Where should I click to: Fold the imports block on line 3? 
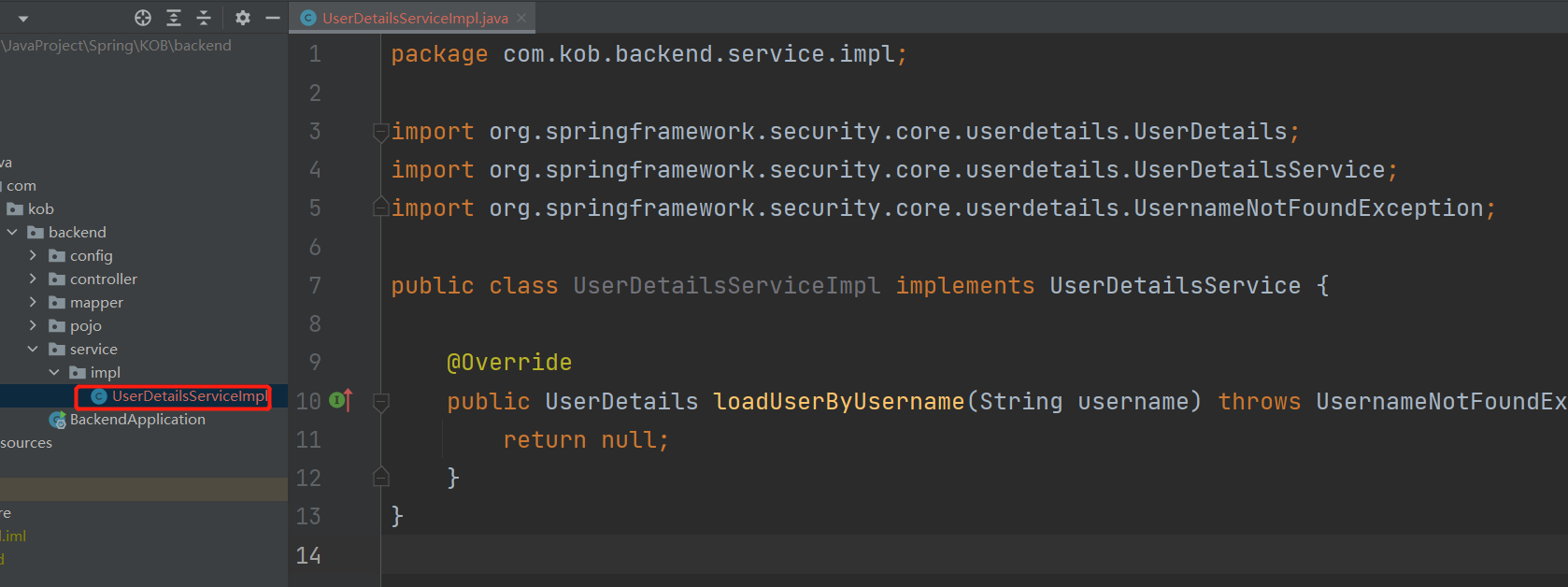(x=380, y=132)
